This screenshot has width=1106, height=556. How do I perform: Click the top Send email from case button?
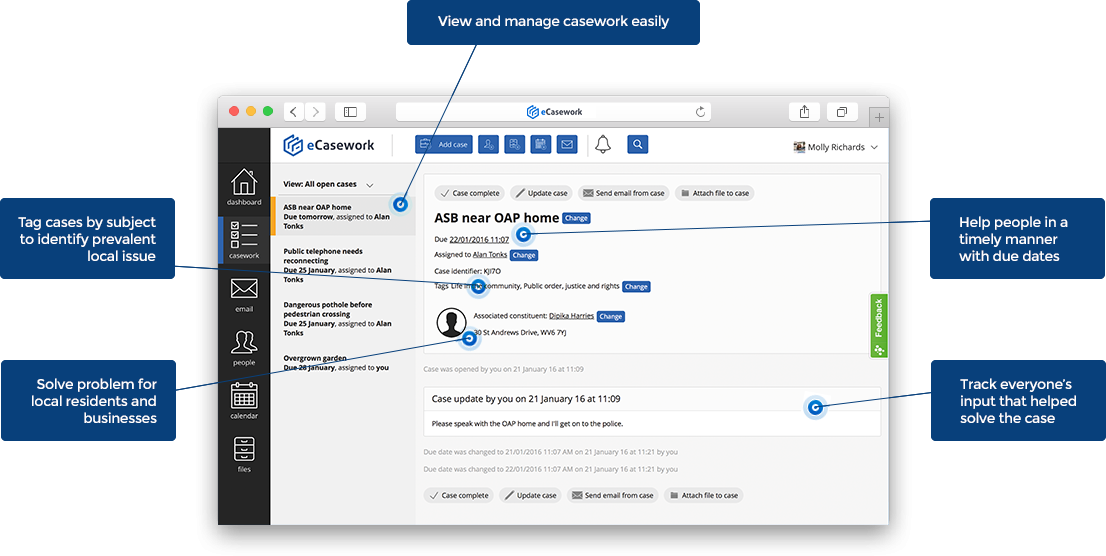coord(624,193)
